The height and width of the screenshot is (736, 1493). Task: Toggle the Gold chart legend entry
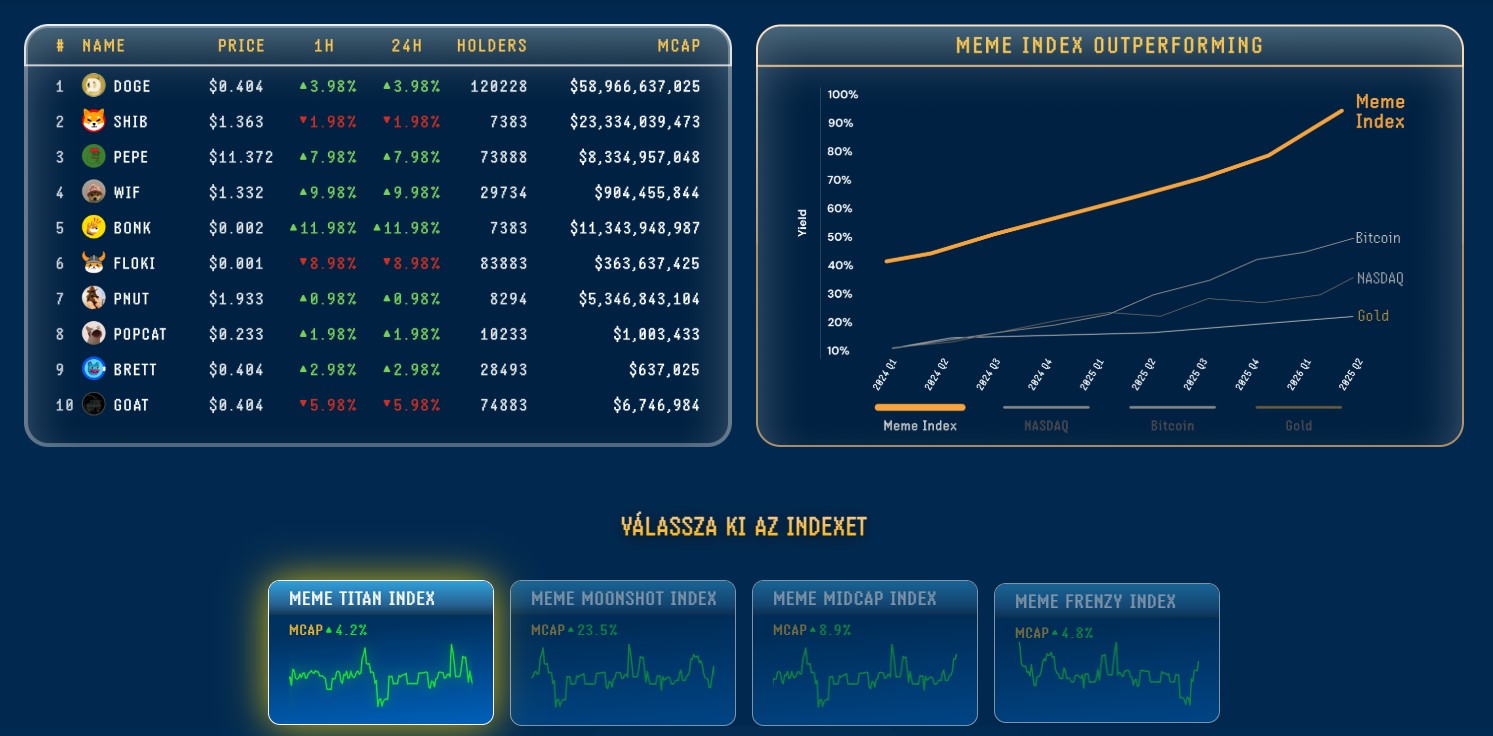[1298, 418]
